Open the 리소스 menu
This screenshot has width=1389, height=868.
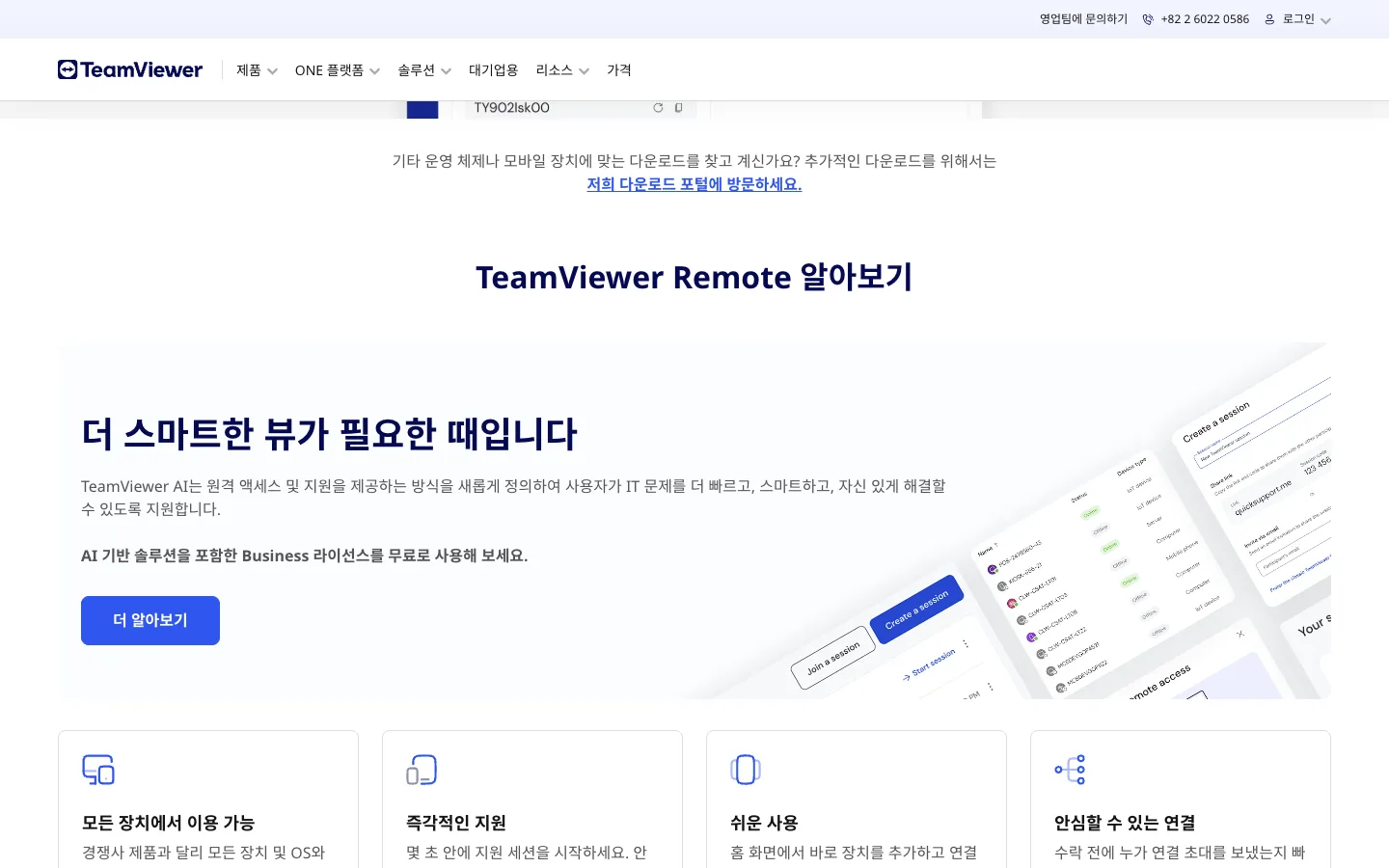pyautogui.click(x=554, y=70)
